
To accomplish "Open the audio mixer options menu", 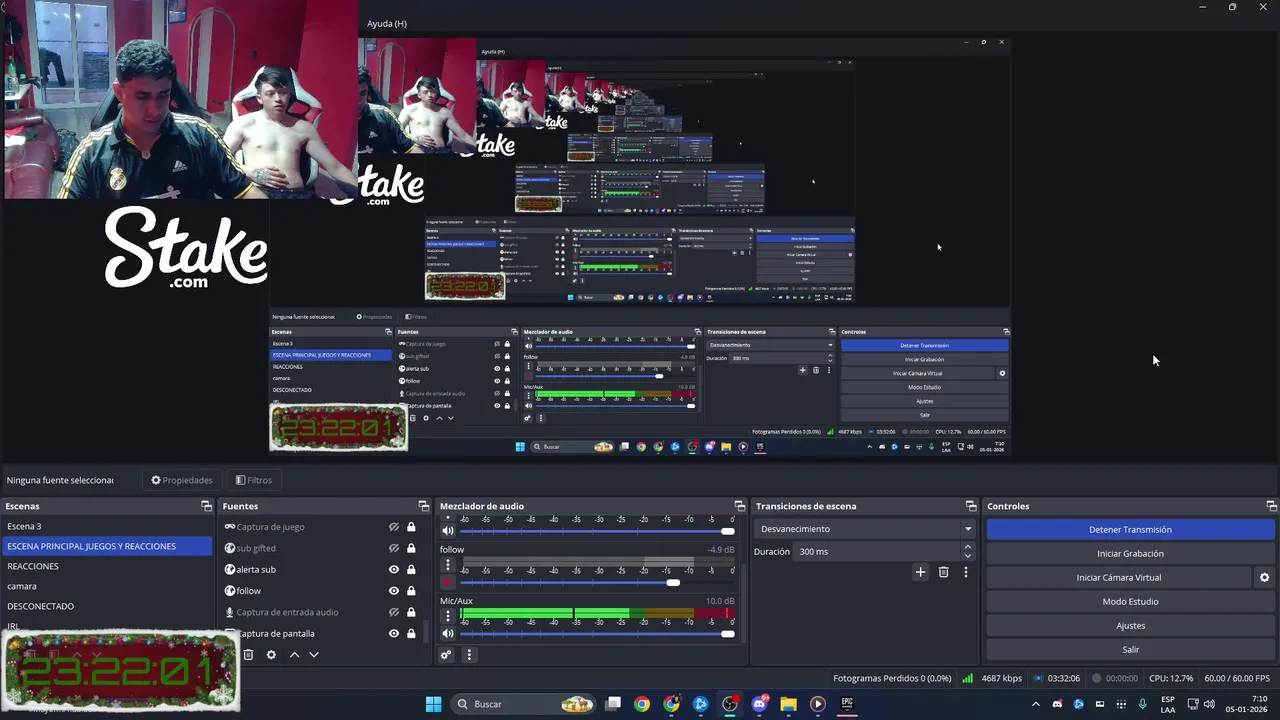I will [469, 655].
